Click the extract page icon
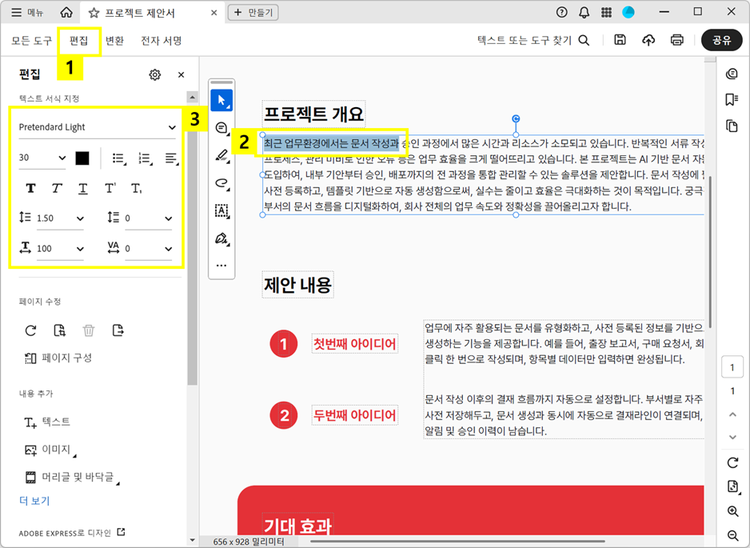The width and height of the screenshot is (750, 548). [x=59, y=330]
